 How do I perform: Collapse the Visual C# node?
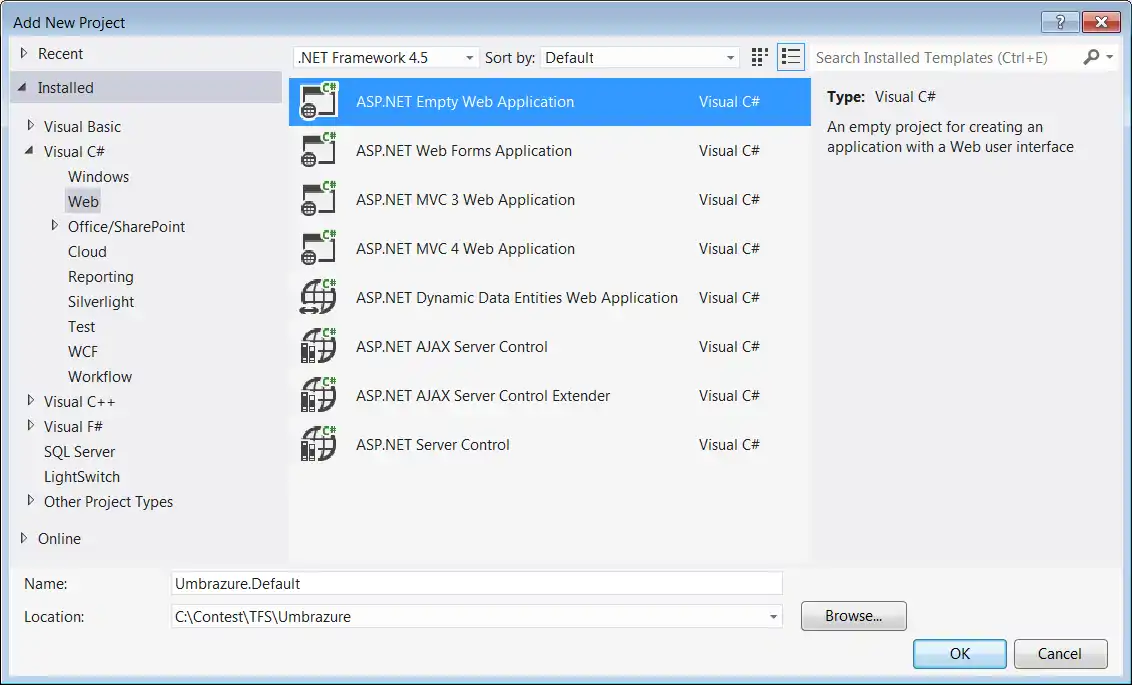coord(30,151)
